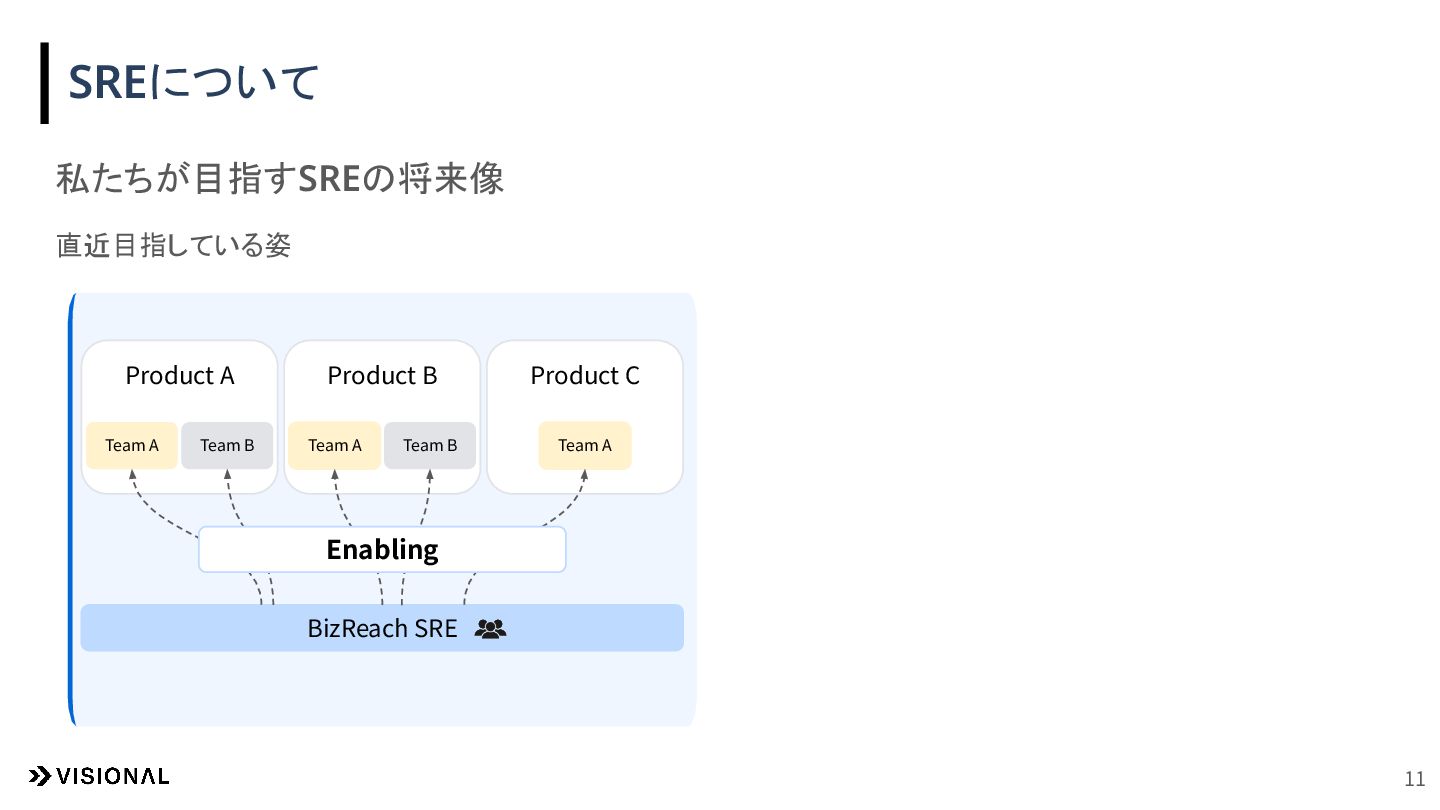Select Team A under Product B
This screenshot has width=1440, height=810.
pos(335,445)
